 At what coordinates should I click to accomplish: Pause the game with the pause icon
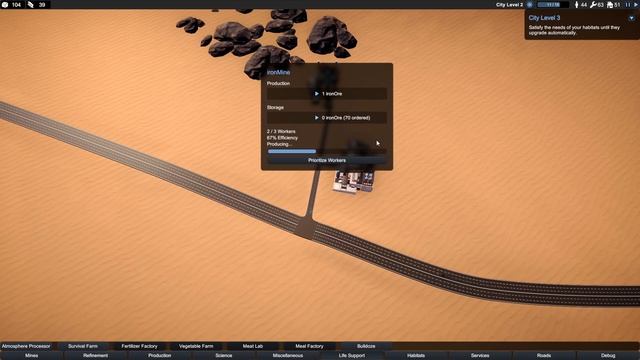[x=628, y=4]
